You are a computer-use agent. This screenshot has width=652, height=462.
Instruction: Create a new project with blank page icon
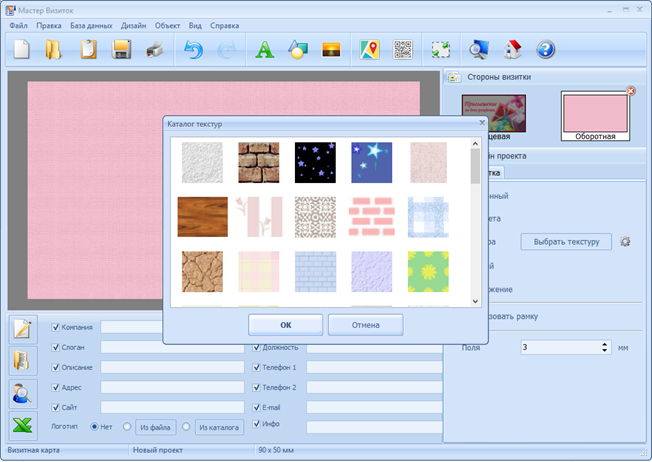pos(22,49)
